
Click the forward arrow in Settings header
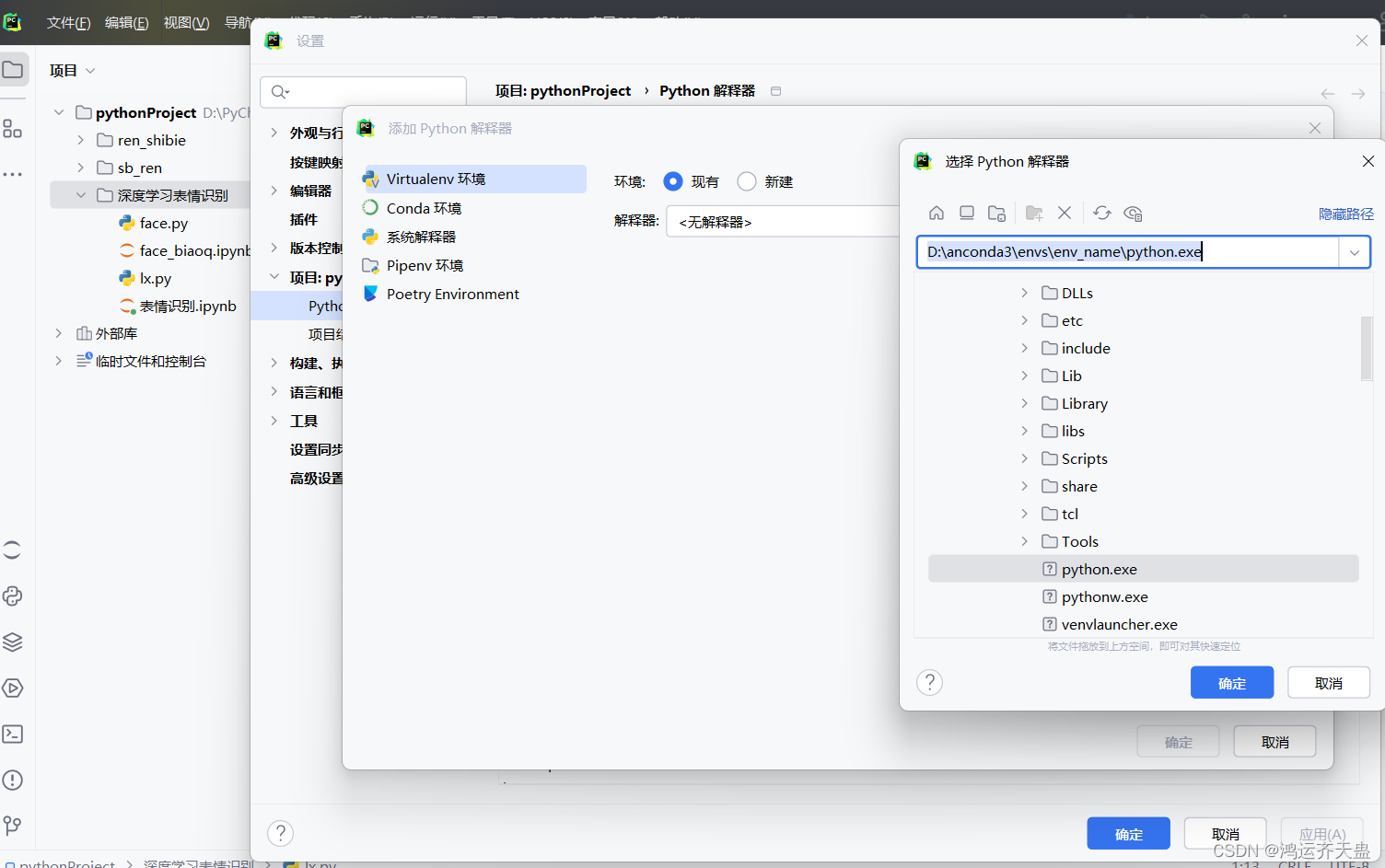(x=1358, y=94)
